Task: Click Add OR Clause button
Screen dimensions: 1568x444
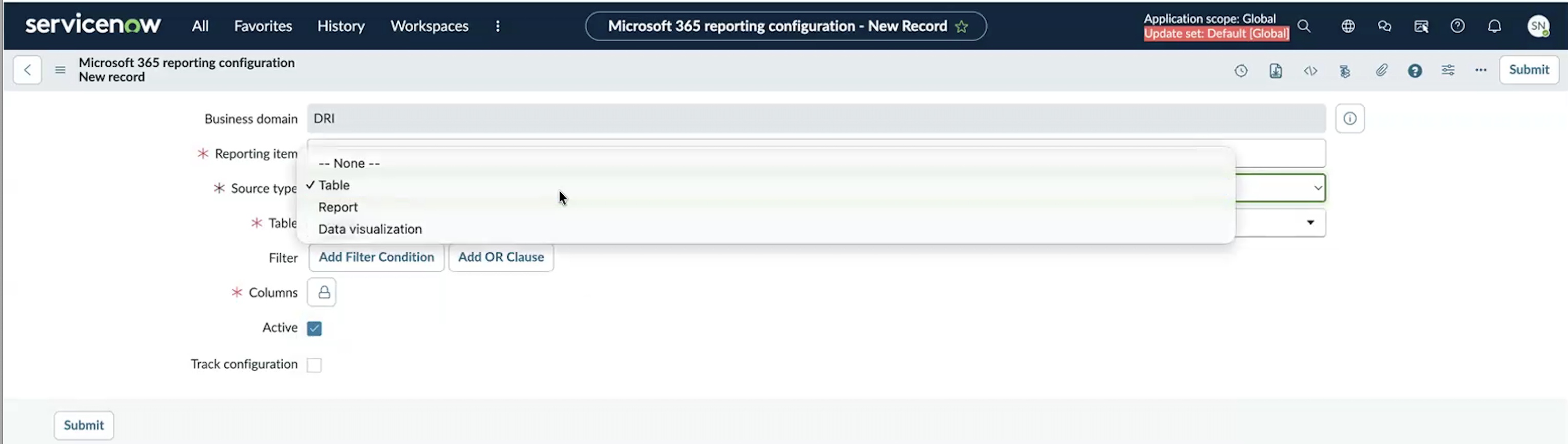Action: point(501,257)
